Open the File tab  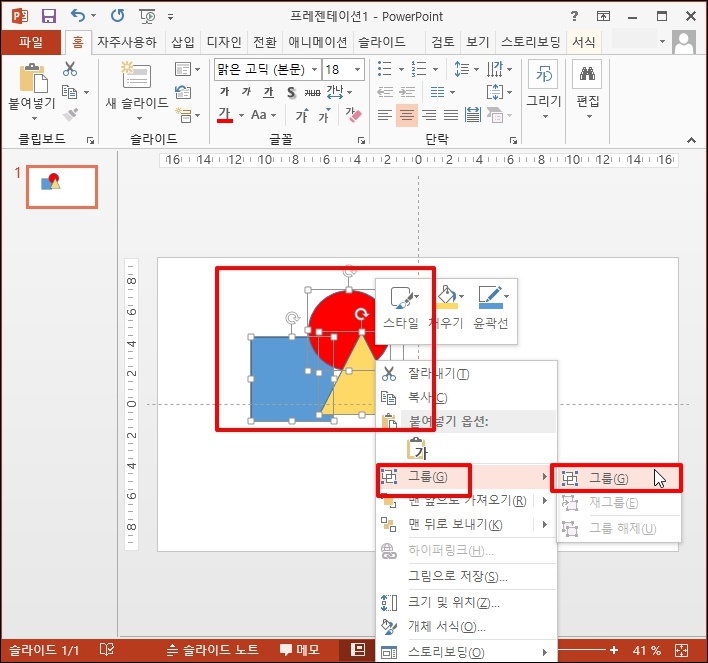click(x=31, y=42)
